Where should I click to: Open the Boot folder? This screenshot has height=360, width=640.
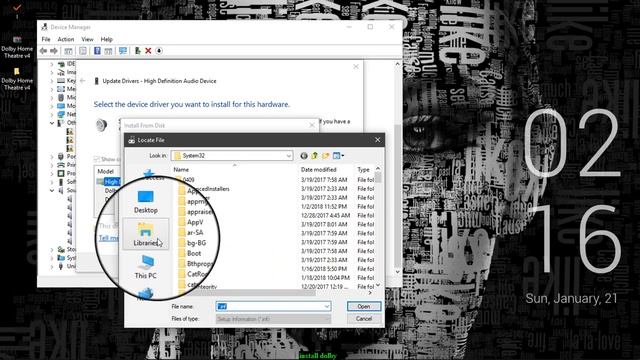190,253
